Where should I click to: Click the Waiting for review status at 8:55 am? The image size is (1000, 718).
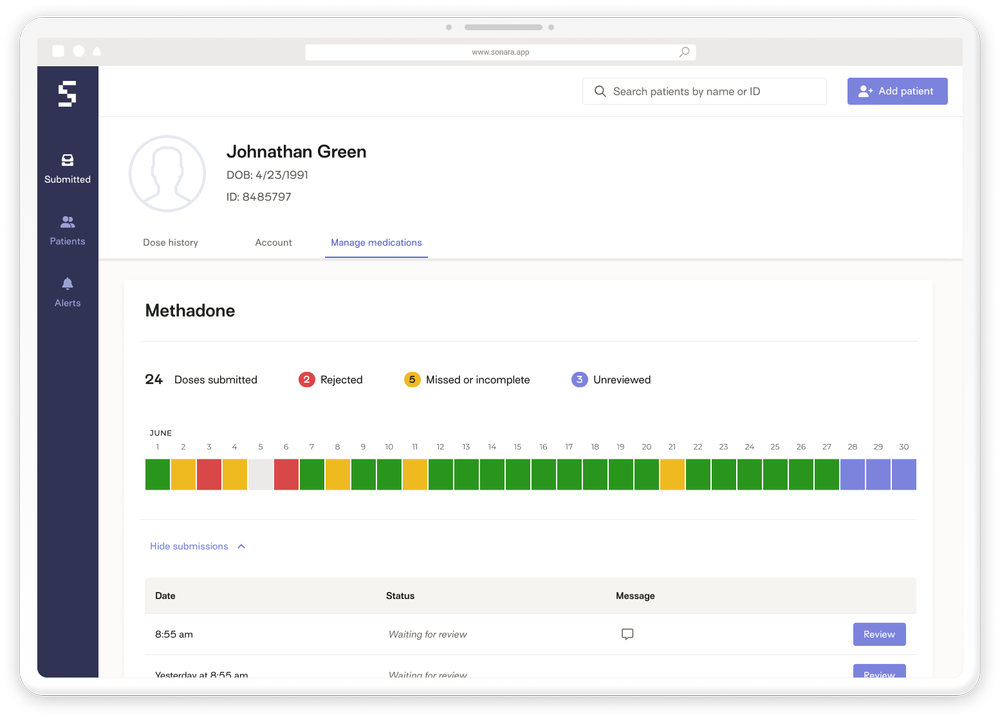click(x=427, y=634)
